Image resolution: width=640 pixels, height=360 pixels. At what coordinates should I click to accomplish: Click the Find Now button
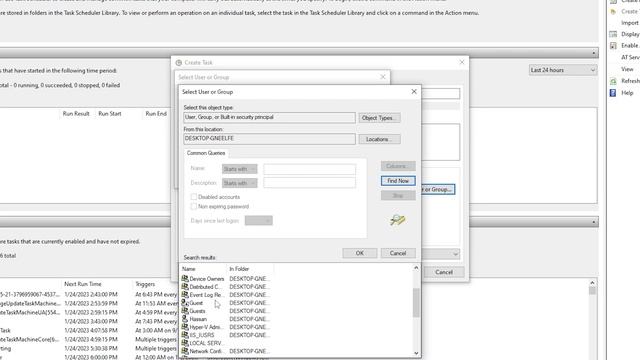398,180
